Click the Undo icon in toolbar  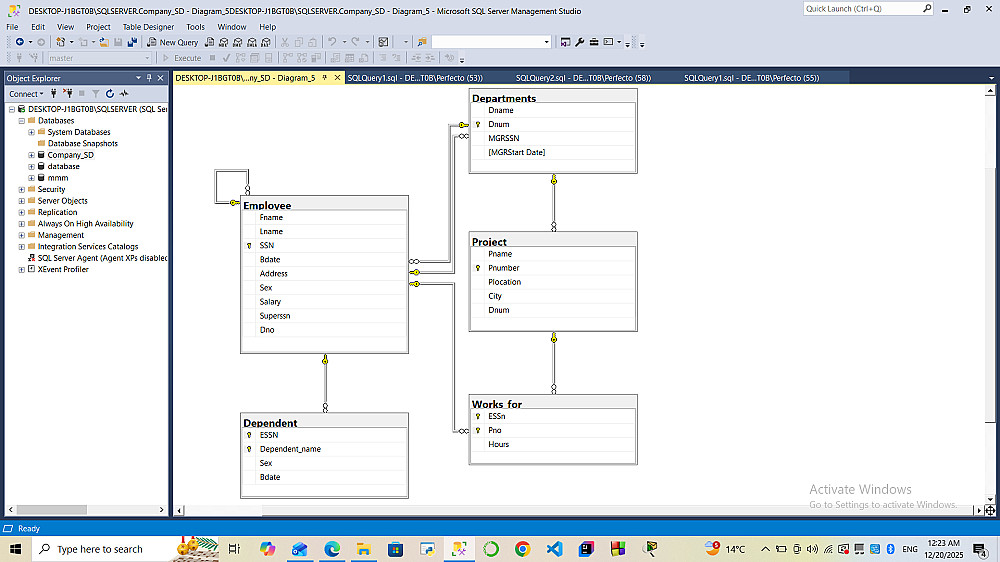(x=332, y=42)
